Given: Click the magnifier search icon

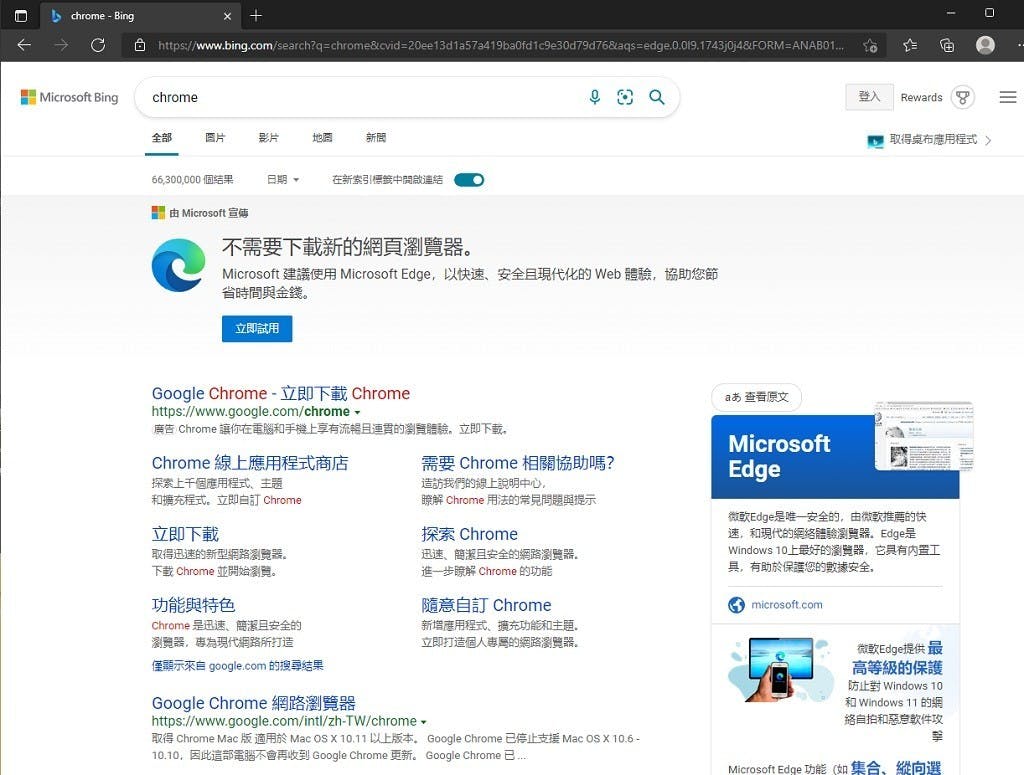Looking at the screenshot, I should pyautogui.click(x=657, y=97).
